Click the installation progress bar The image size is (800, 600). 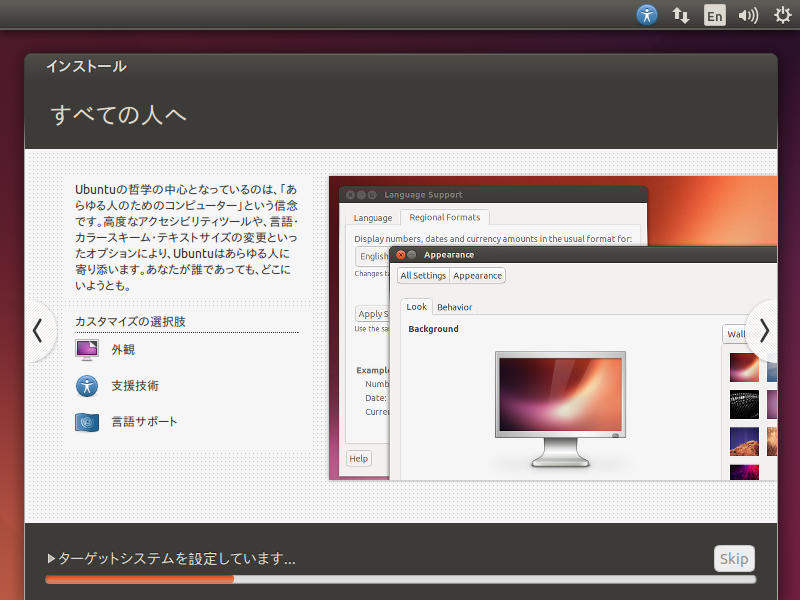click(401, 579)
